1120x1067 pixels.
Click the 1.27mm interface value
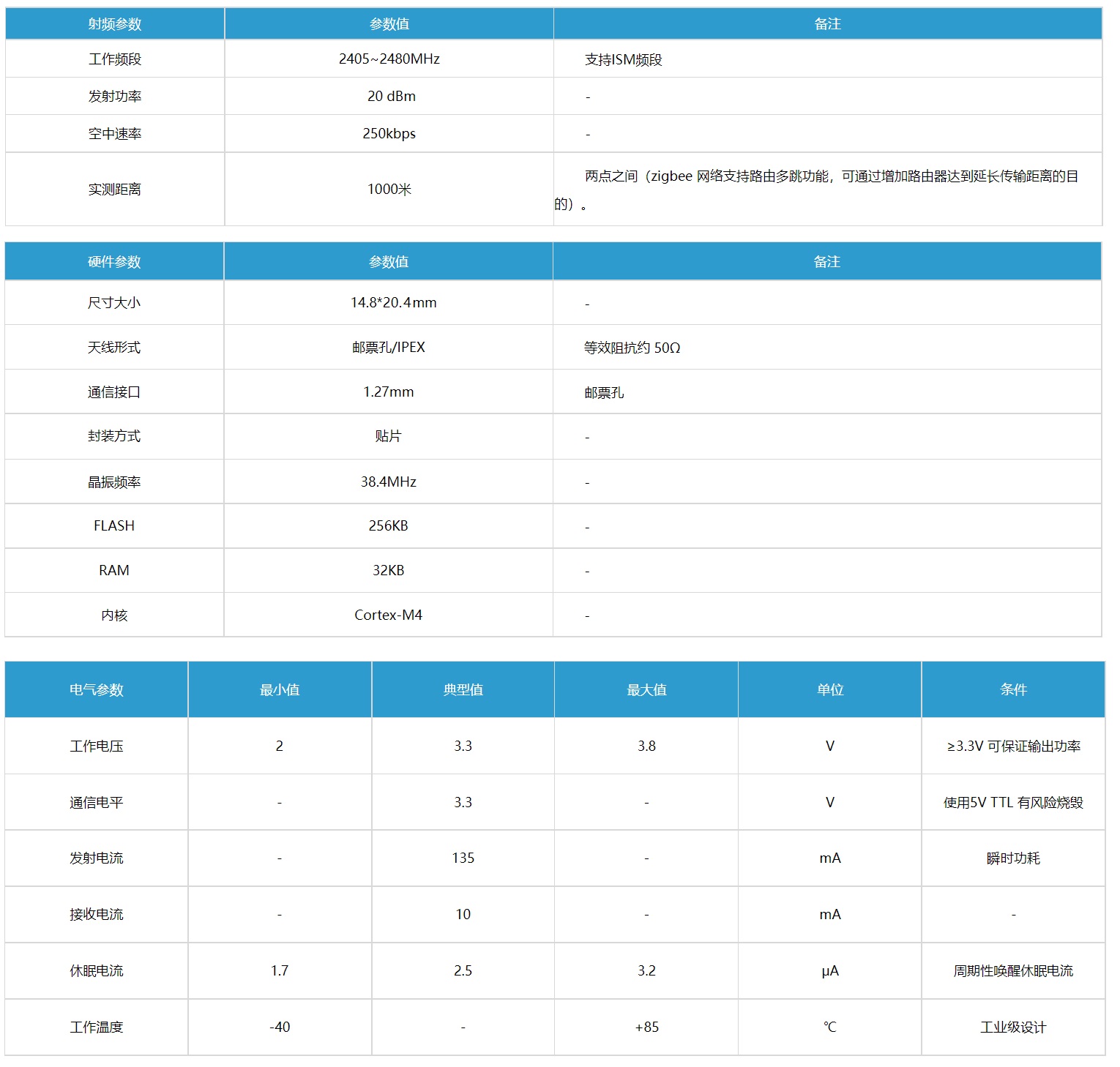pos(388,392)
